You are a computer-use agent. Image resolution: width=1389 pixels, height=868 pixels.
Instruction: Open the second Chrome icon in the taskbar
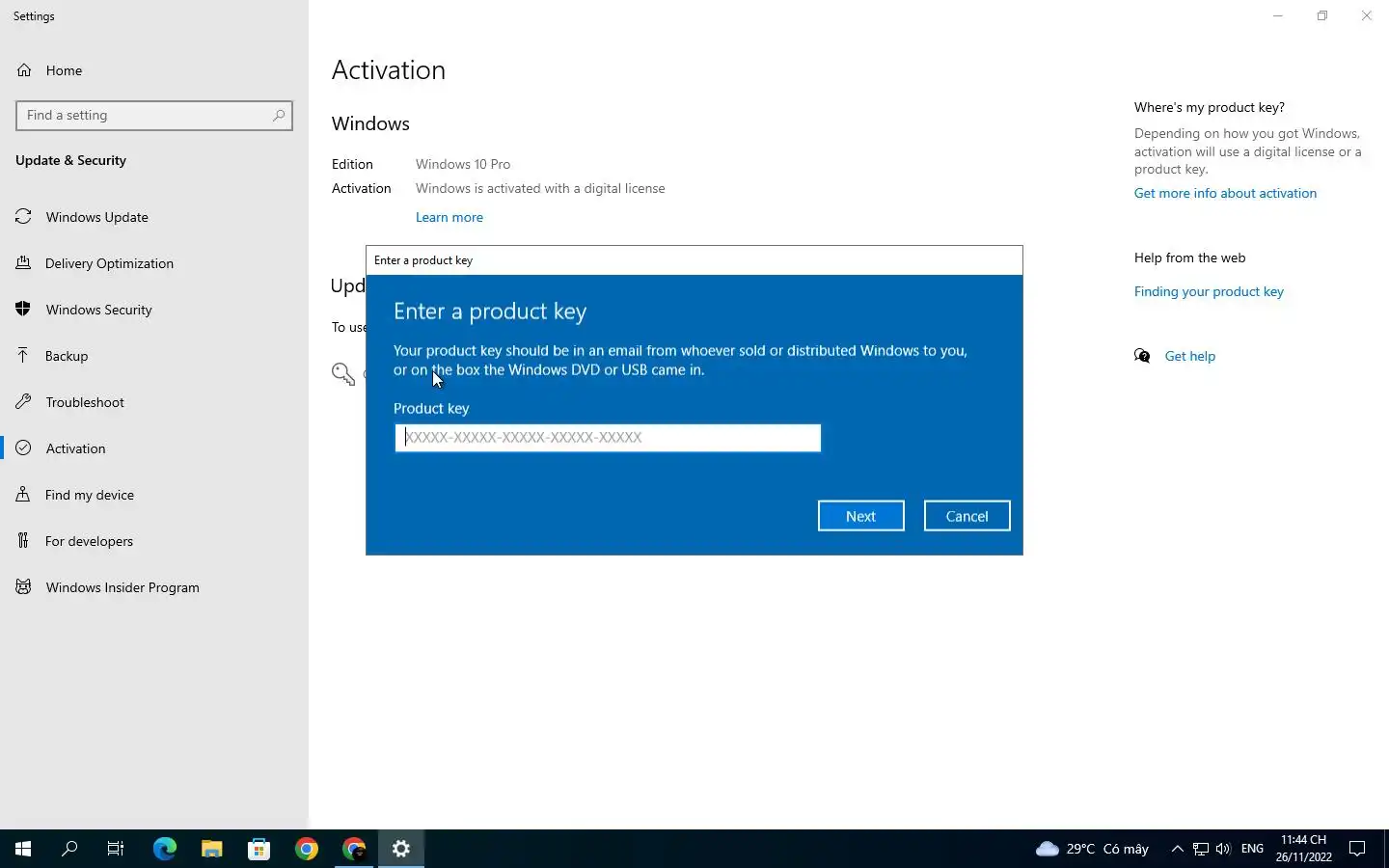click(354, 849)
